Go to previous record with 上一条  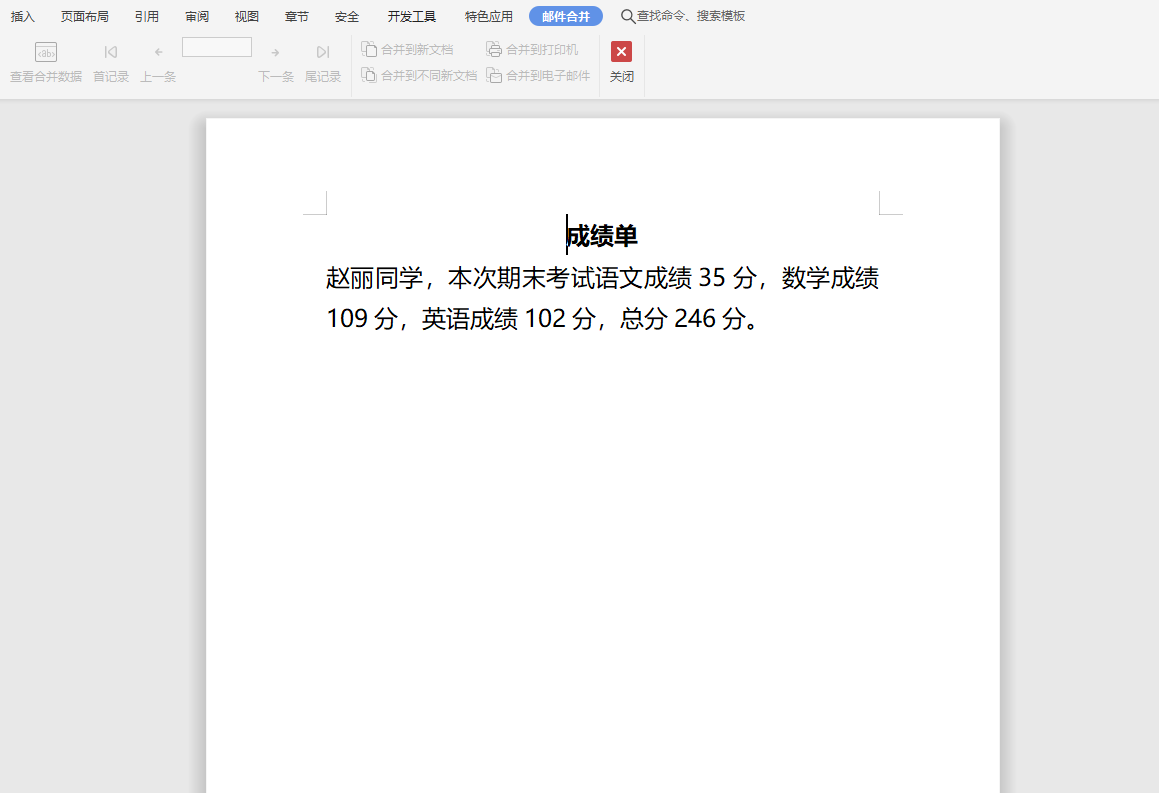pos(158,62)
